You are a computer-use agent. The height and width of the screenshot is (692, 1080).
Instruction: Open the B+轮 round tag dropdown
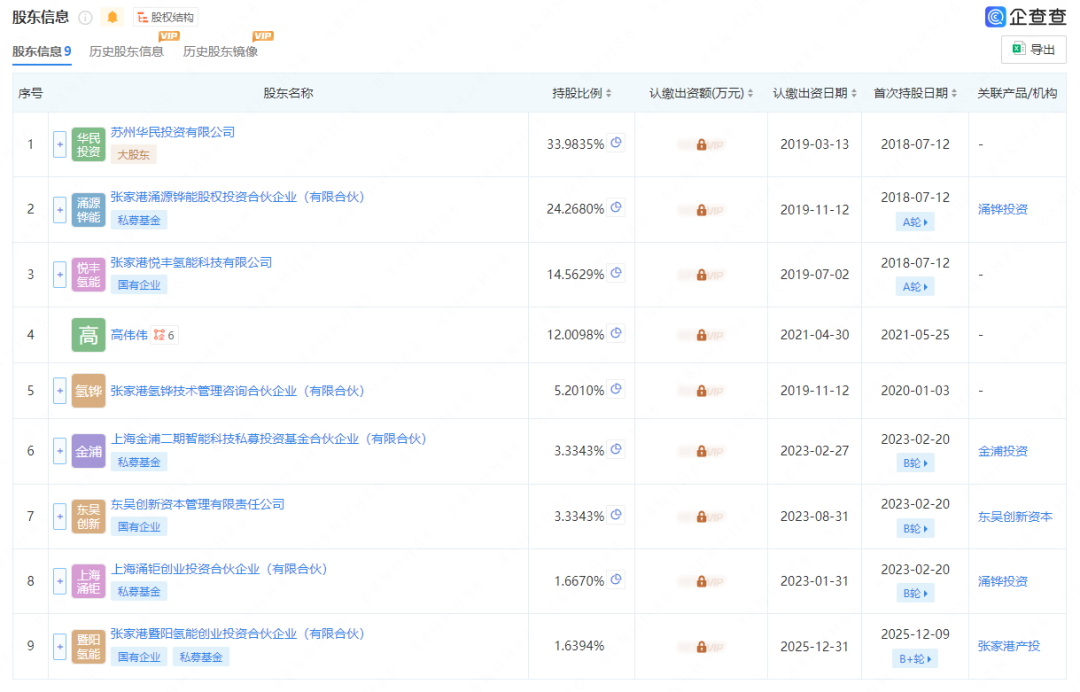(914, 658)
